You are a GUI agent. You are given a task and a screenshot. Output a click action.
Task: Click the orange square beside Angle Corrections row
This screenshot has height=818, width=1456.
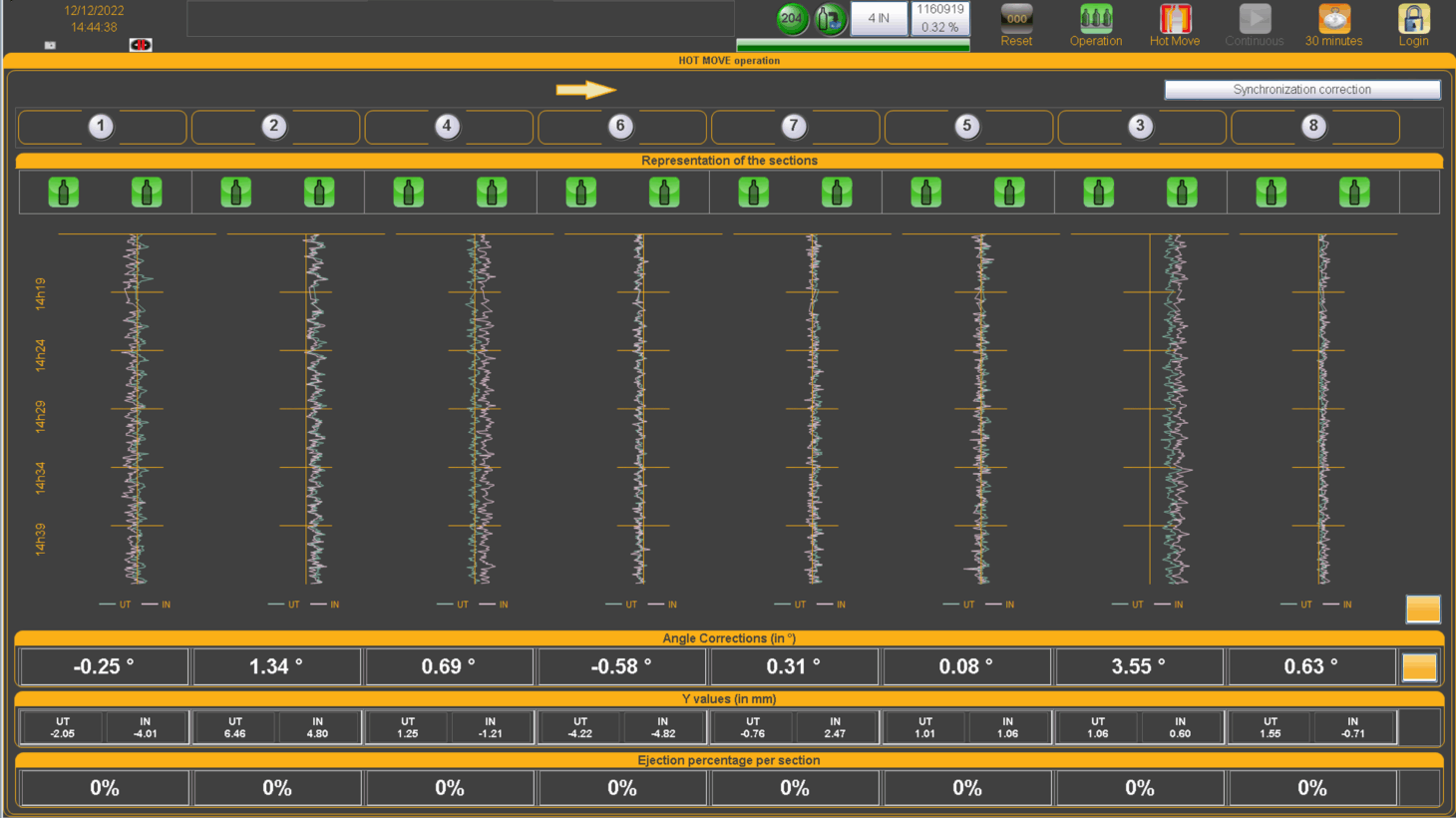point(1419,666)
